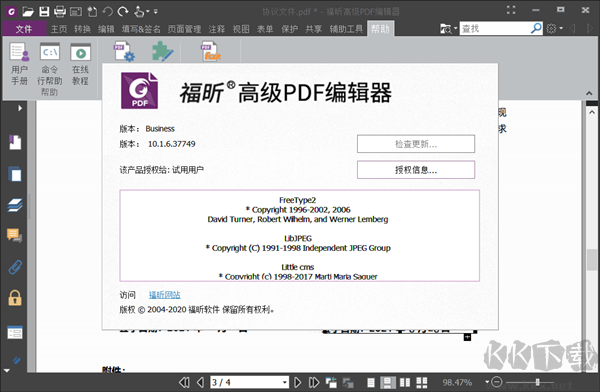Open Online Tutorials (在线教程)
The image size is (600, 392).
click(80, 64)
